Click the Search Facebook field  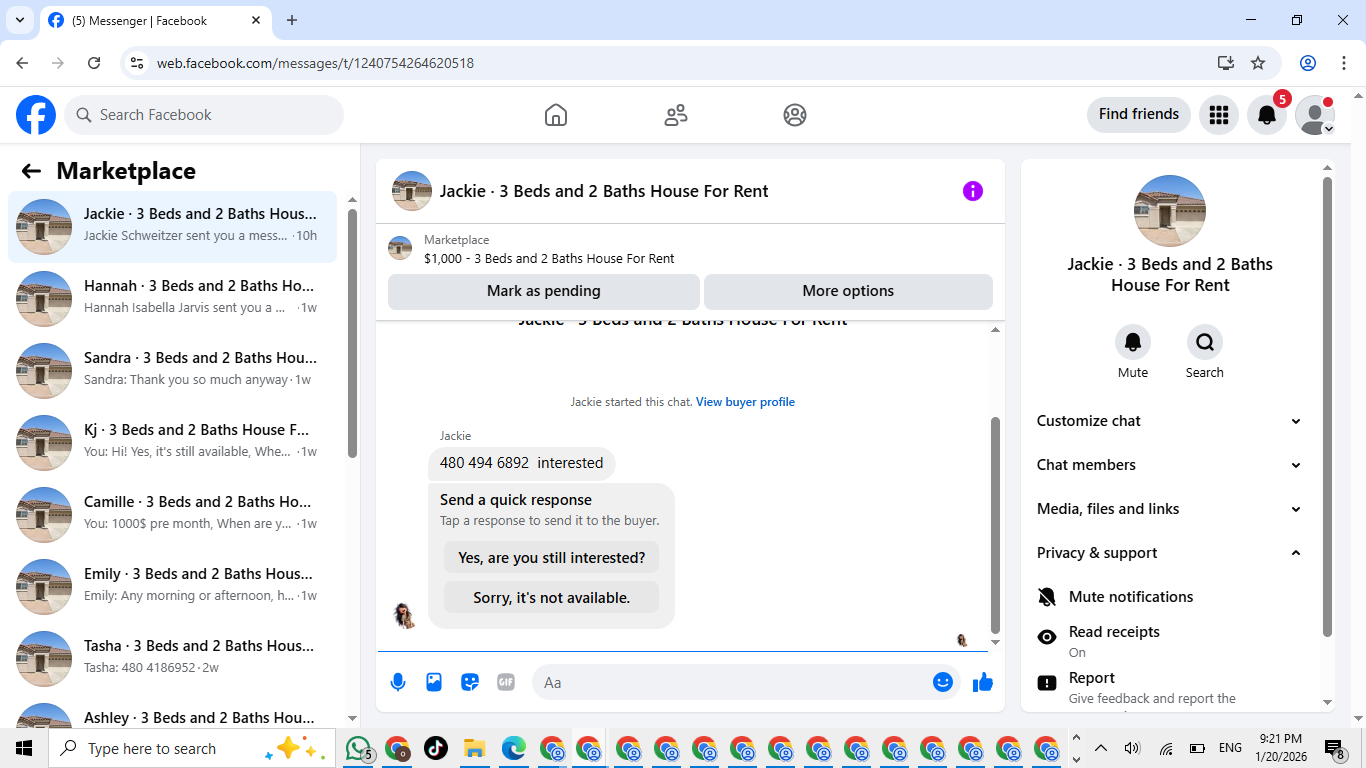[204, 115]
